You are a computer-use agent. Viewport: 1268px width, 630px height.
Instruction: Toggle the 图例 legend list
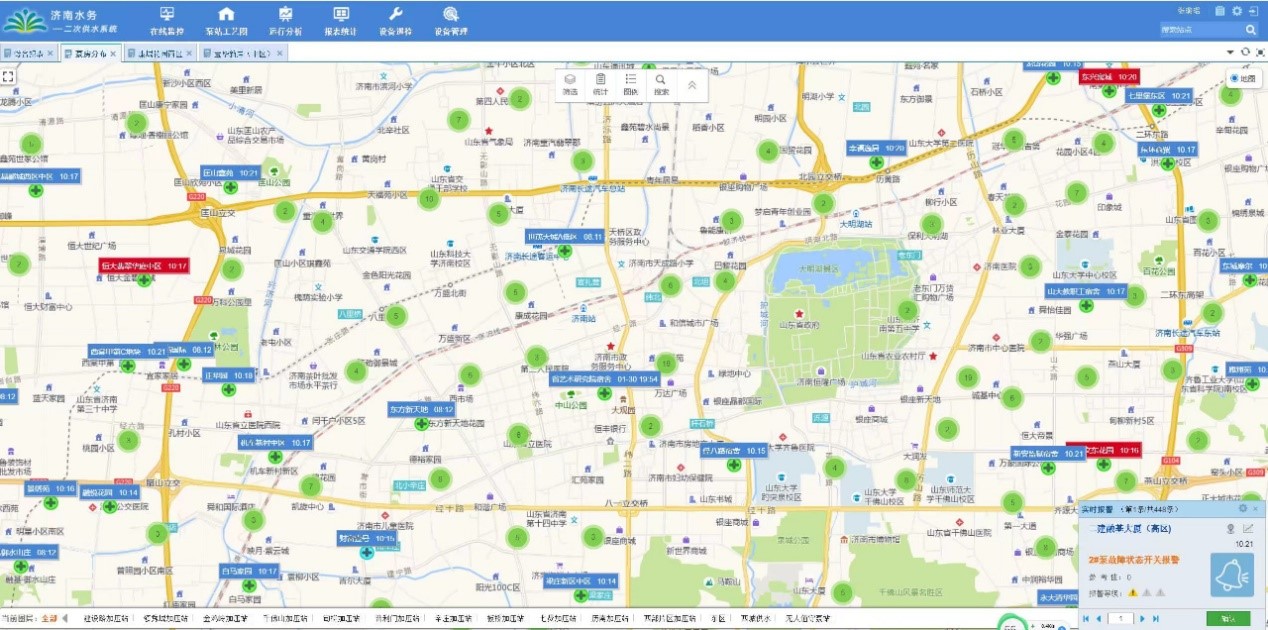coord(630,84)
